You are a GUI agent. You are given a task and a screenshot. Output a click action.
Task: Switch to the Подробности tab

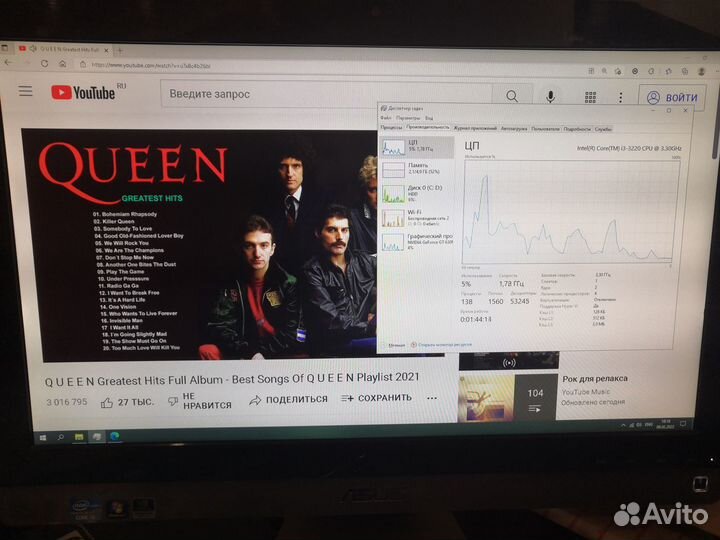click(x=577, y=129)
